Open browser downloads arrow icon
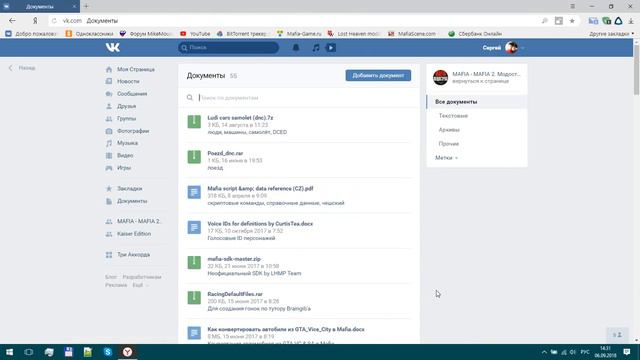The image size is (640, 360). coord(631,21)
